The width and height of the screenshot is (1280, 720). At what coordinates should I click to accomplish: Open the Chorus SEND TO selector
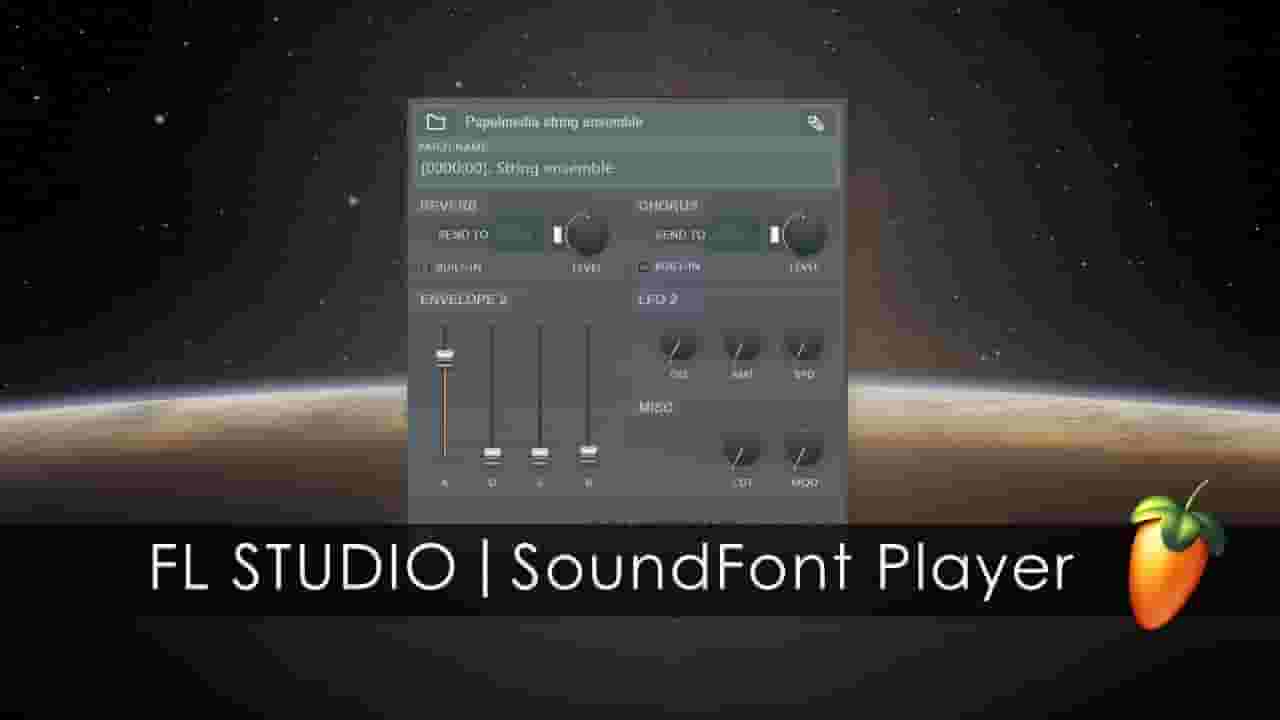coord(736,235)
